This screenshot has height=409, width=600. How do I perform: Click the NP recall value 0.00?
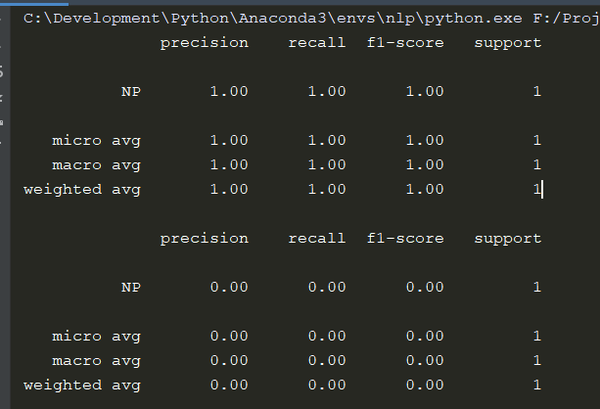point(326,287)
